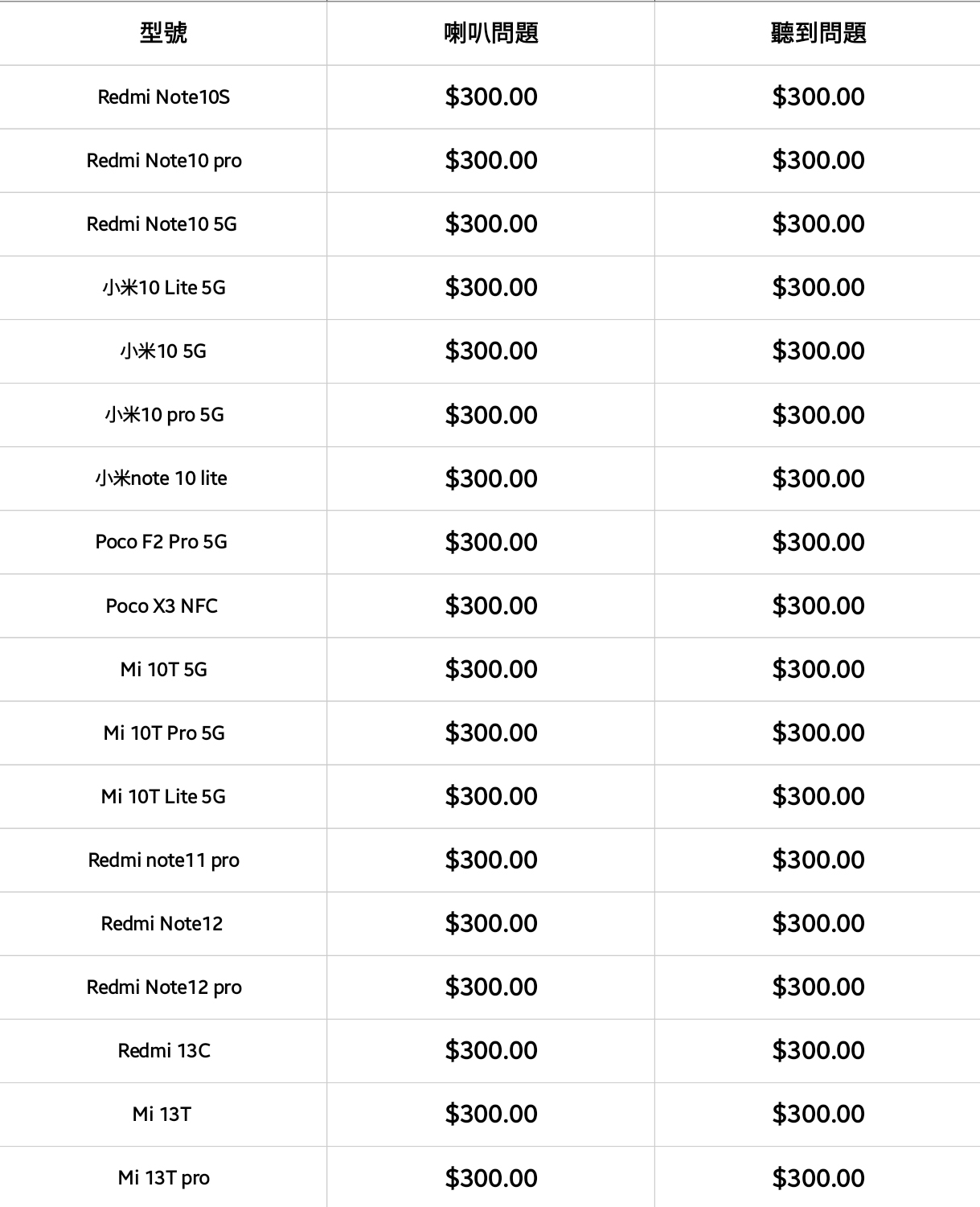Viewport: 980px width, 1207px height.
Task: Click the 聽到問題 price for Mi 13T pro
Action: (818, 1178)
